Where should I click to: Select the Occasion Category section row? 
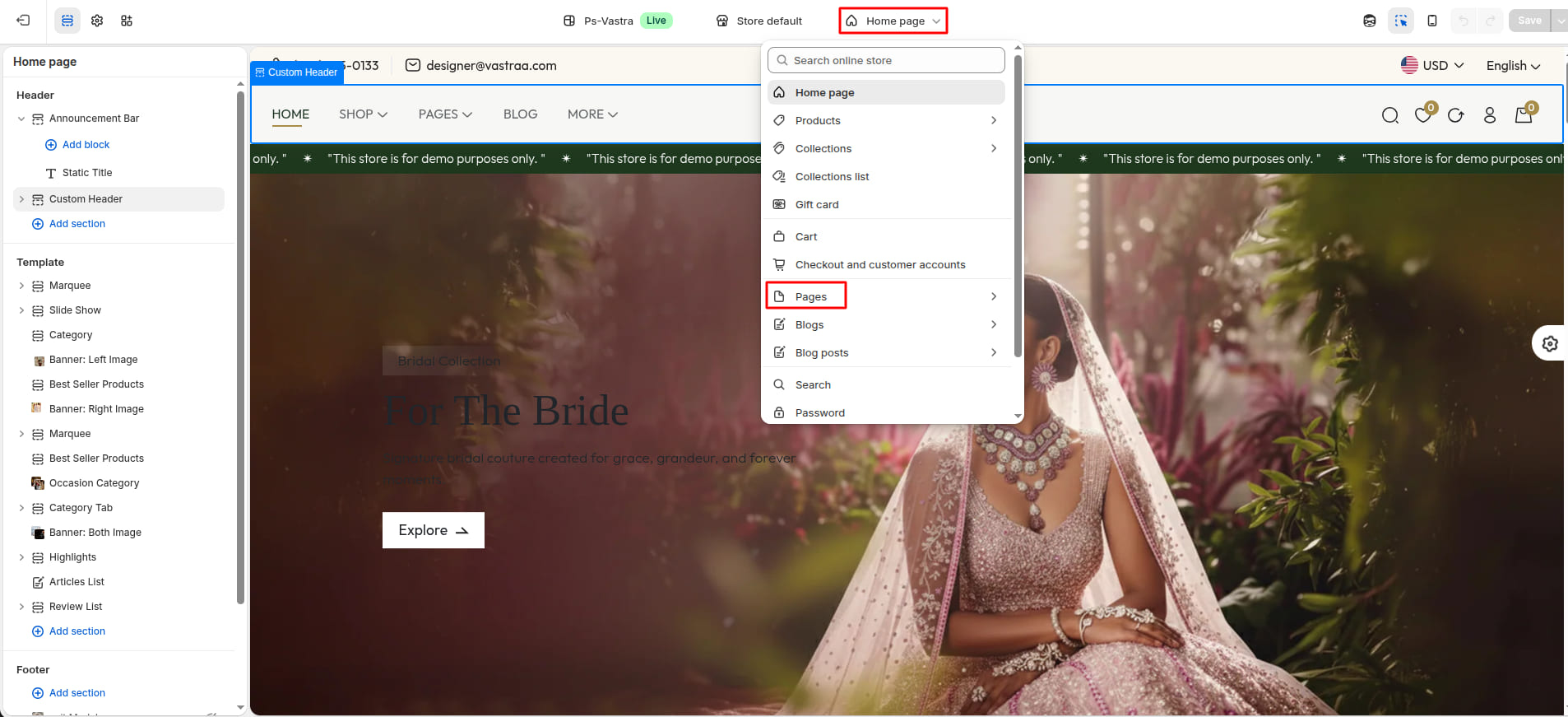pyautogui.click(x=118, y=483)
